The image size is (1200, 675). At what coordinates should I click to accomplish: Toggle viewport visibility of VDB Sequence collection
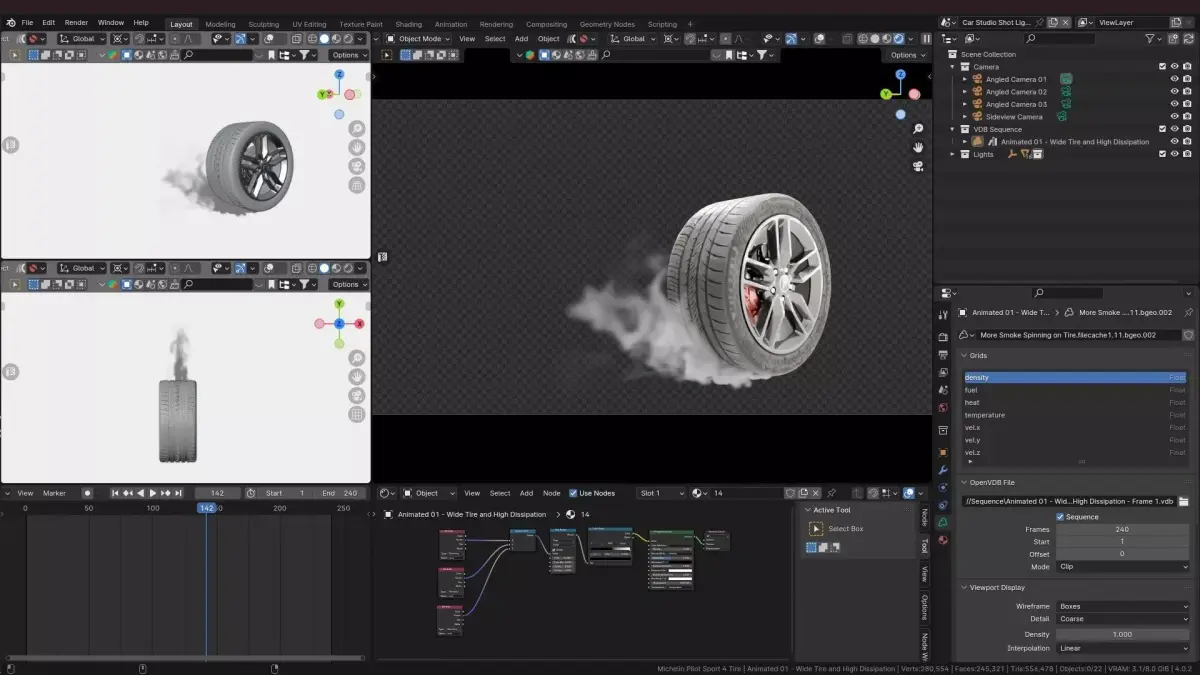coord(1174,129)
